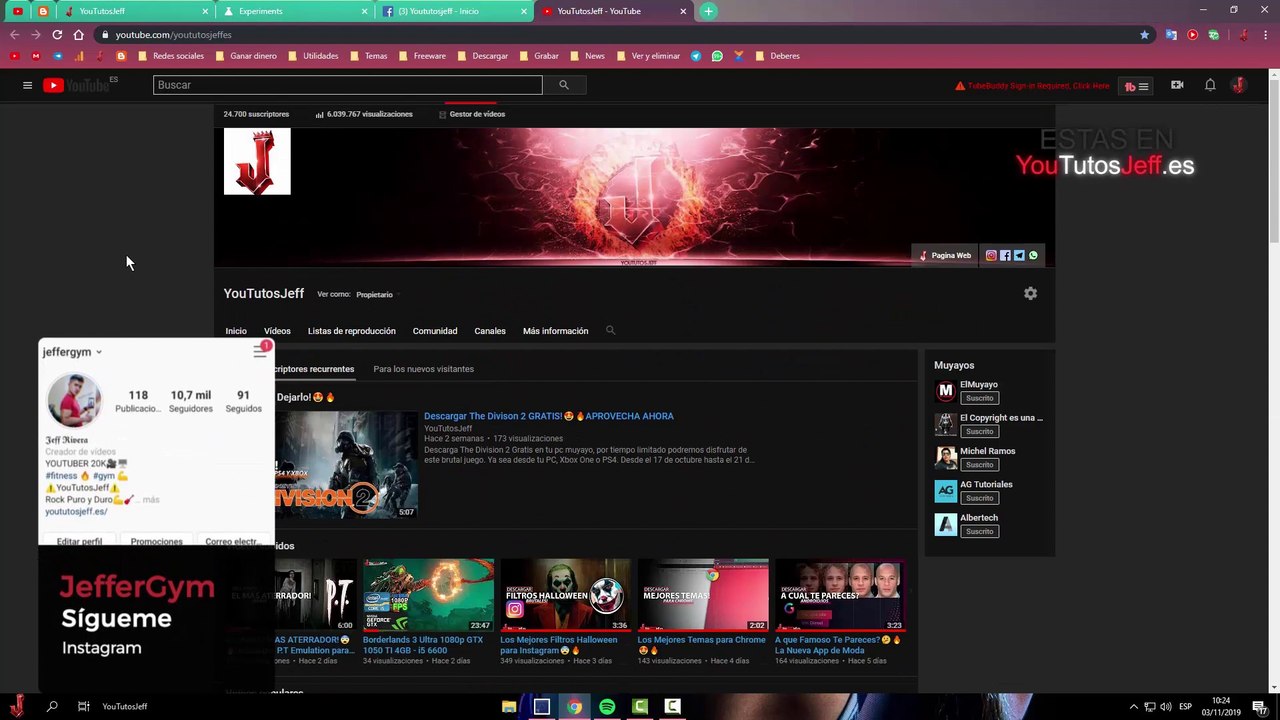Open the Telegram bookmark icon
Image resolution: width=1280 pixels, height=720 pixels.
[x=696, y=56]
